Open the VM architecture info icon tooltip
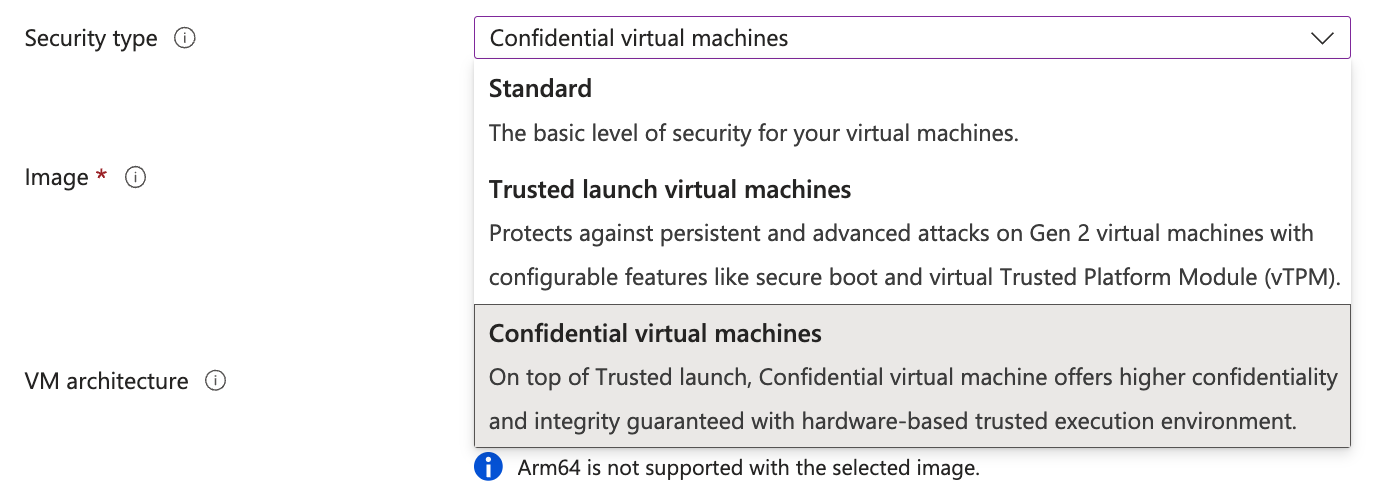Screen dimensions: 1388x490 pyautogui.click(x=215, y=381)
